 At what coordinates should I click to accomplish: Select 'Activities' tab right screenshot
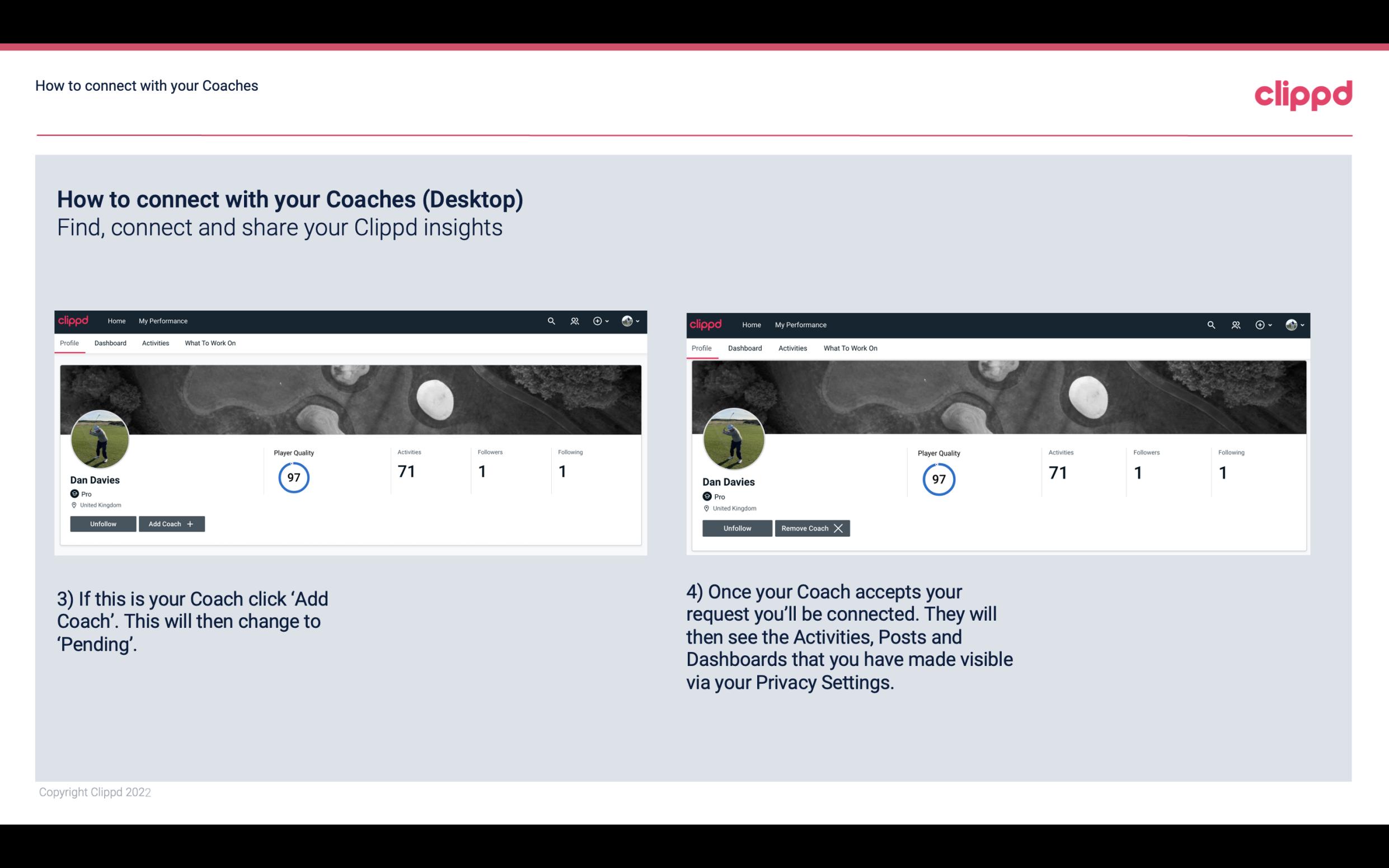[x=791, y=347]
